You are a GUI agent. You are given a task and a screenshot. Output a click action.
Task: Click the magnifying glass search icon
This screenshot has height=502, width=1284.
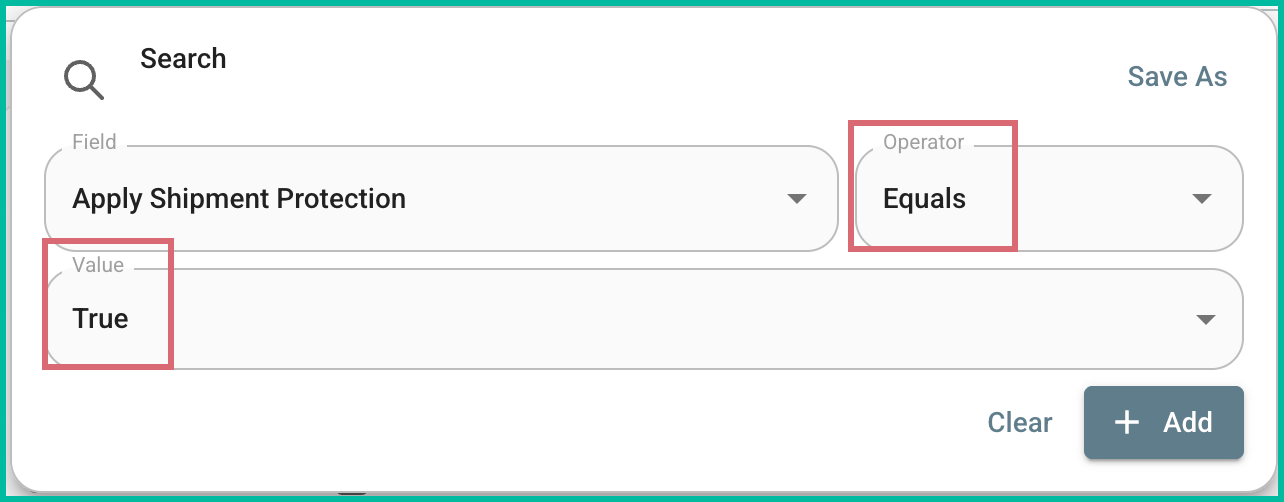point(83,79)
